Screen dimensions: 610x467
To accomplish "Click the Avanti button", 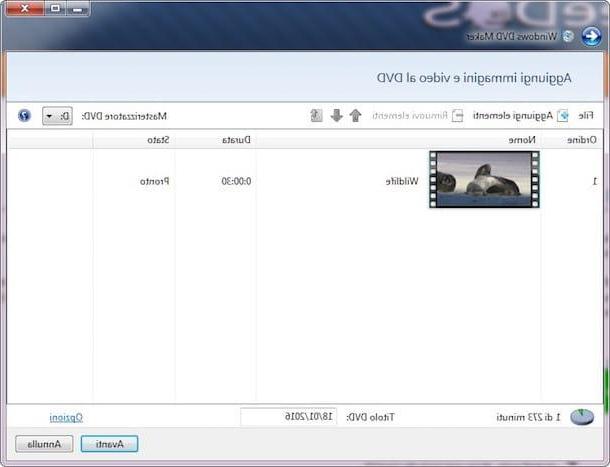I will tap(109, 444).
